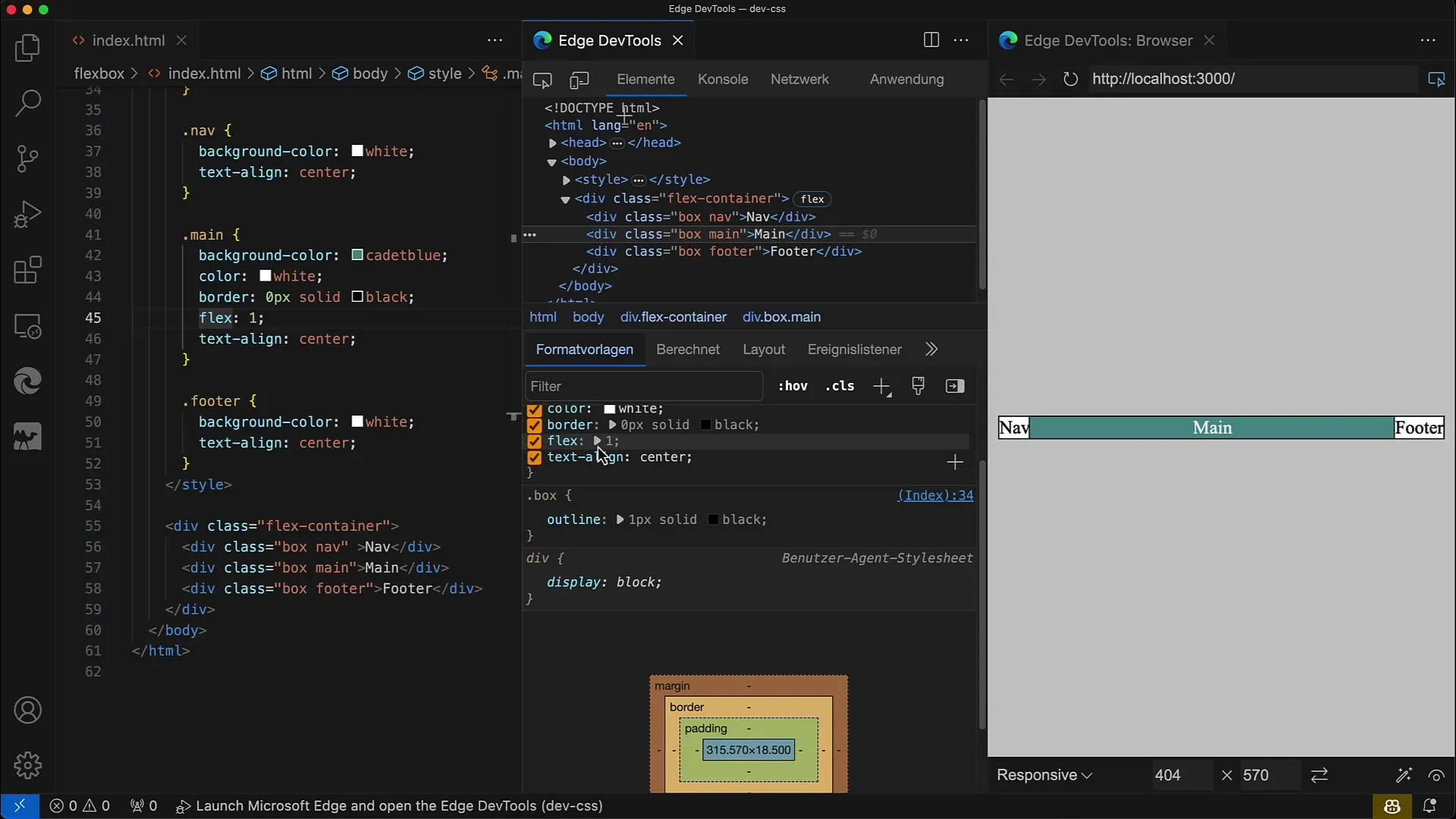Open the Run and Debug view

coord(27,214)
